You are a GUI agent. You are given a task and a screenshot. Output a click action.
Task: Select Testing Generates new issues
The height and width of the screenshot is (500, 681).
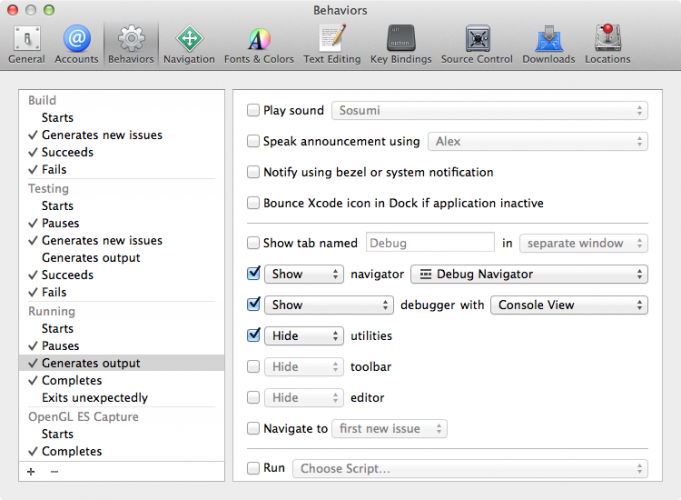[122, 240]
